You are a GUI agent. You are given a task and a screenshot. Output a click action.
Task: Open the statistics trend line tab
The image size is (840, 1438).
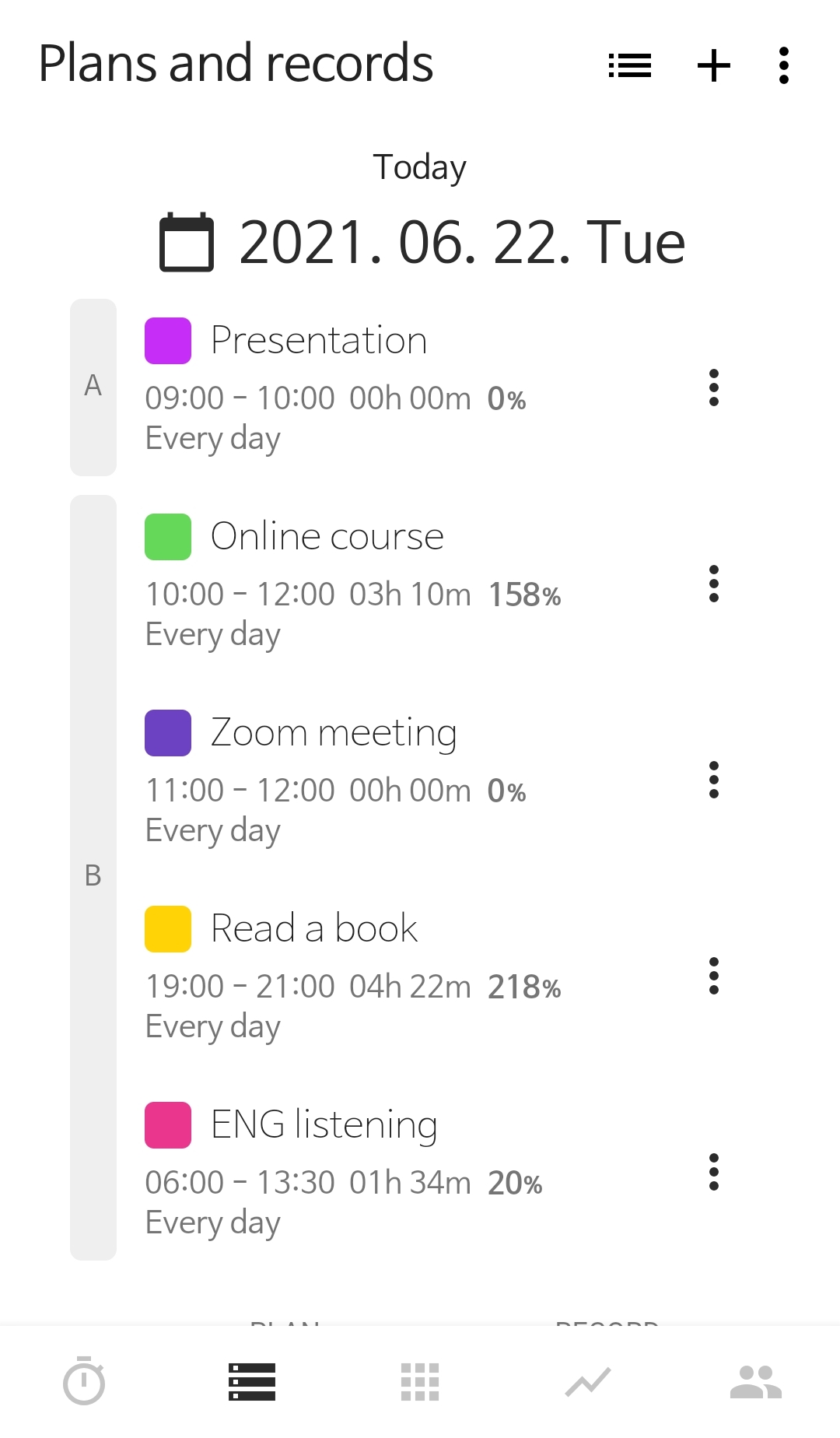tap(588, 1381)
